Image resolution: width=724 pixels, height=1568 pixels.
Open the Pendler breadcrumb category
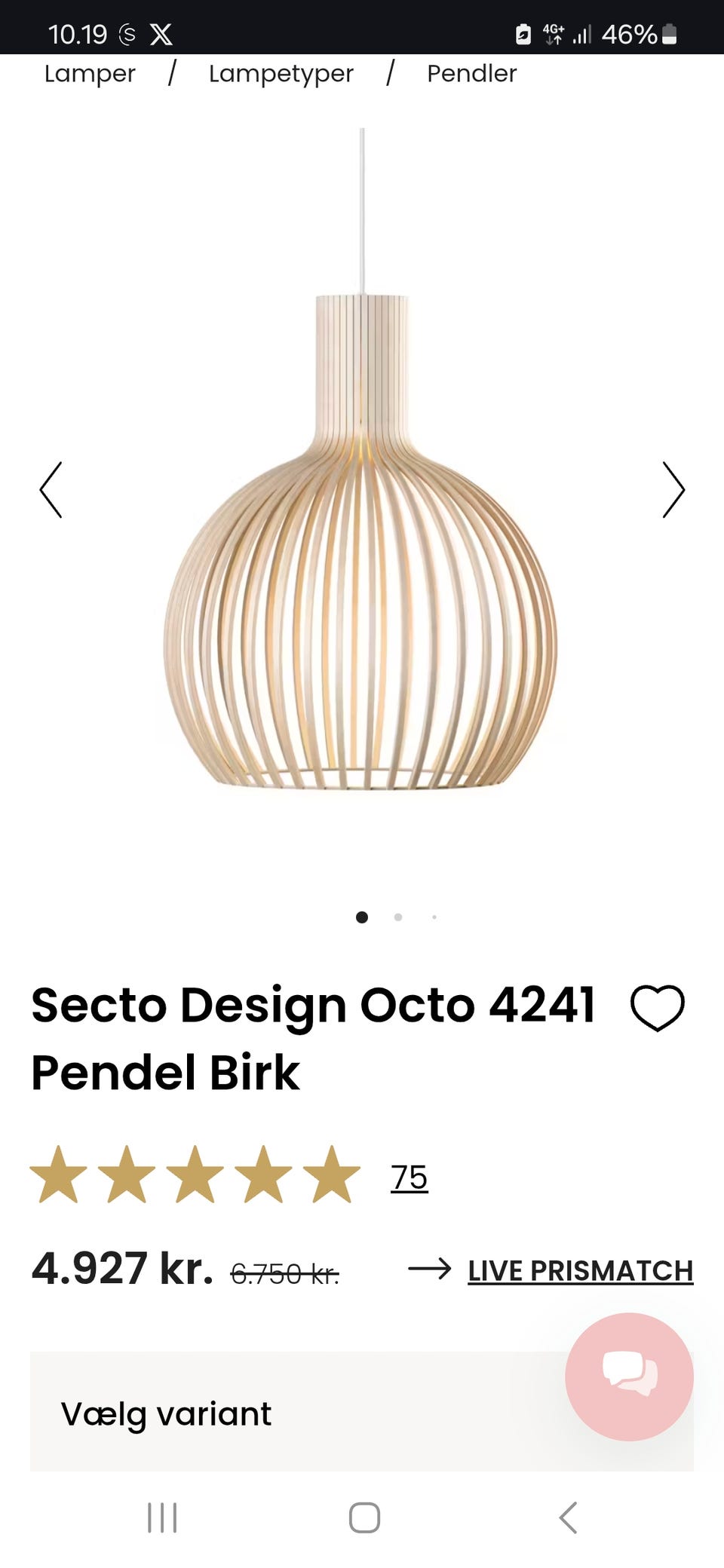(472, 74)
